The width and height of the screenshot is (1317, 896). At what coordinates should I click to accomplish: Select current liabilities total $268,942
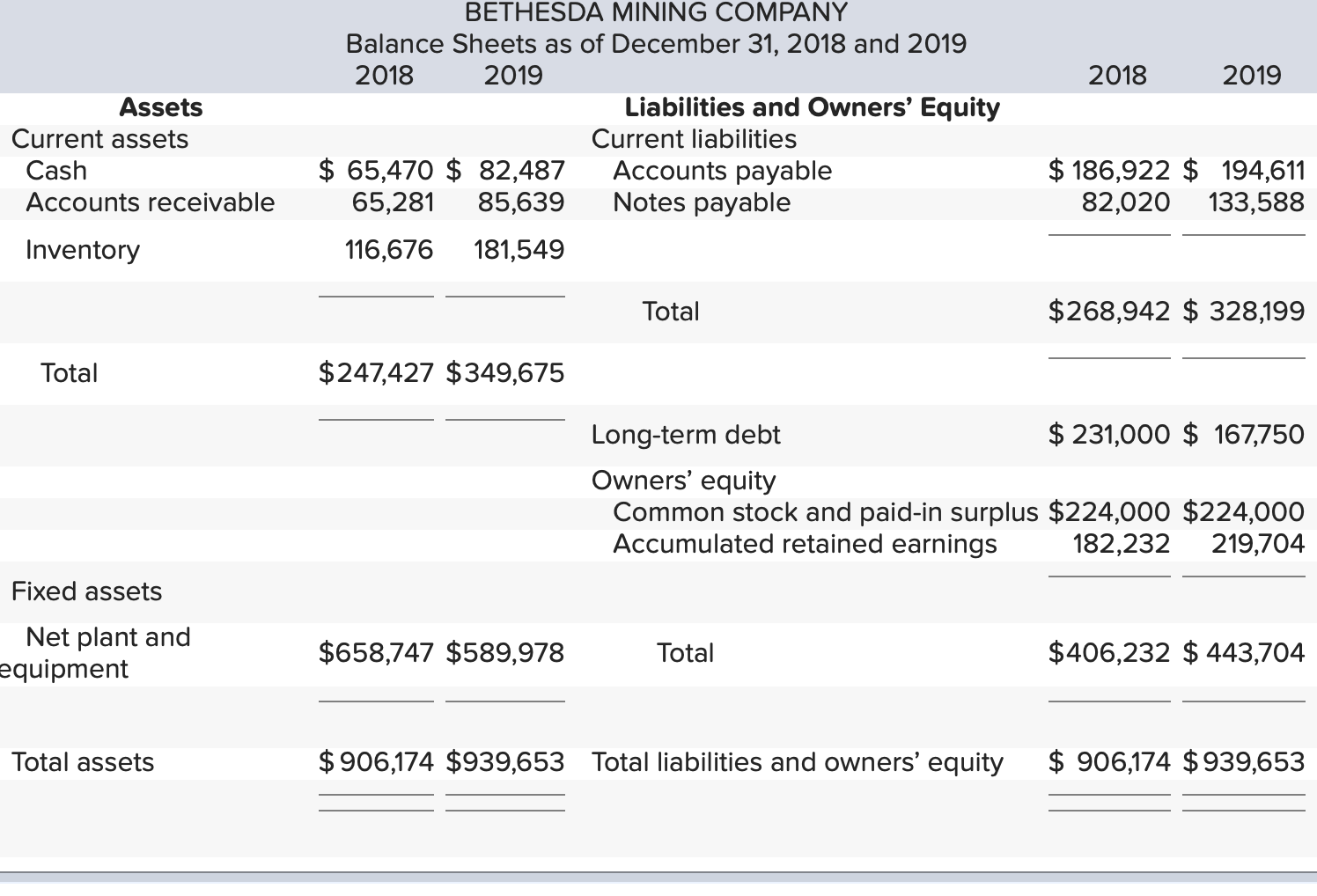(1109, 312)
